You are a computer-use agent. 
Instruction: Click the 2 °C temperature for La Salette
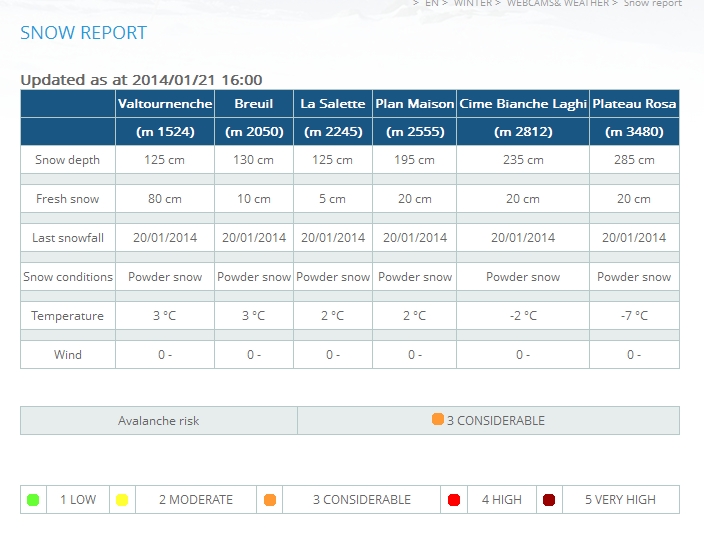coord(333,316)
